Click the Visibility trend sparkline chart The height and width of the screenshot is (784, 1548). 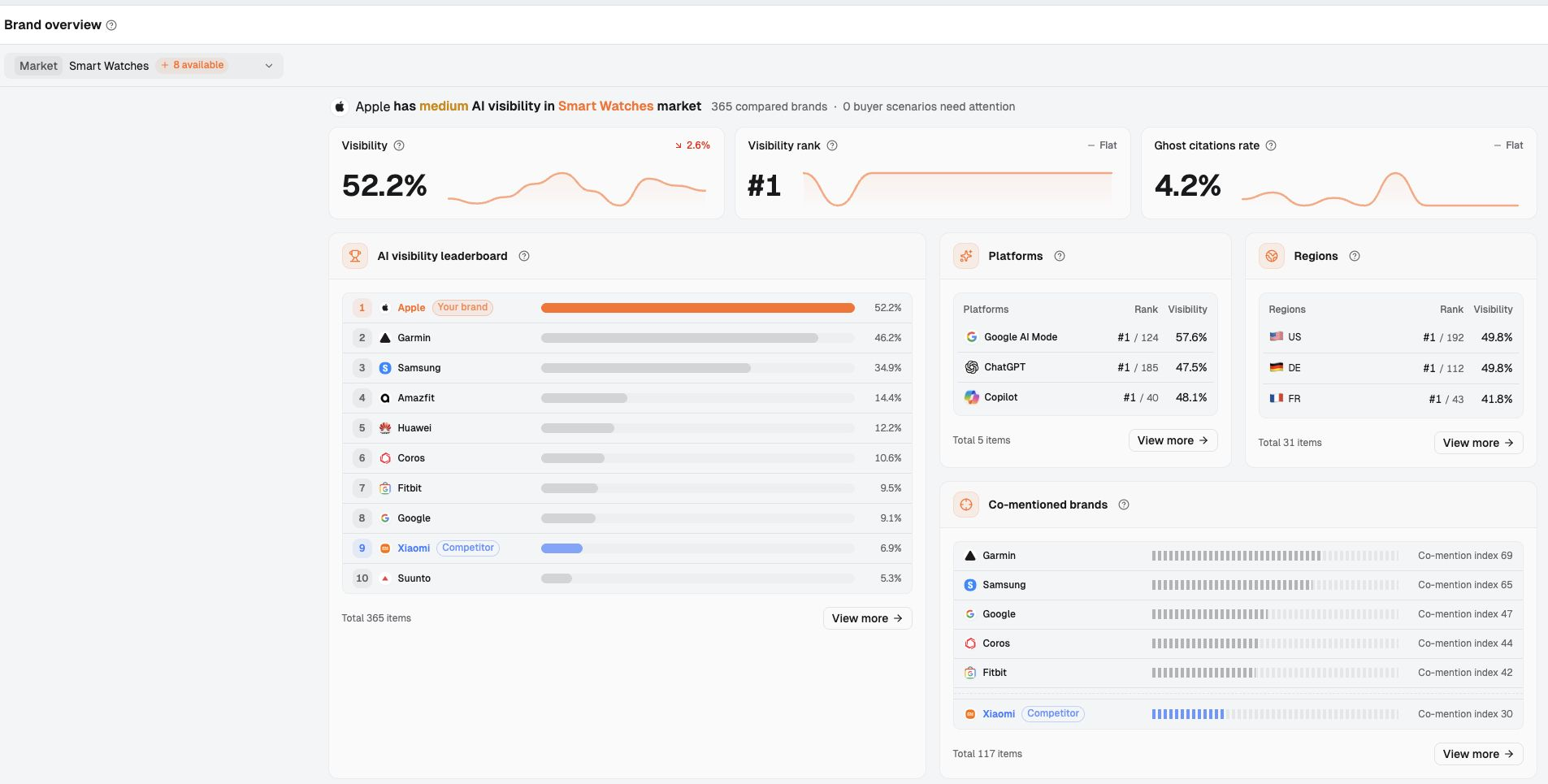tap(577, 188)
